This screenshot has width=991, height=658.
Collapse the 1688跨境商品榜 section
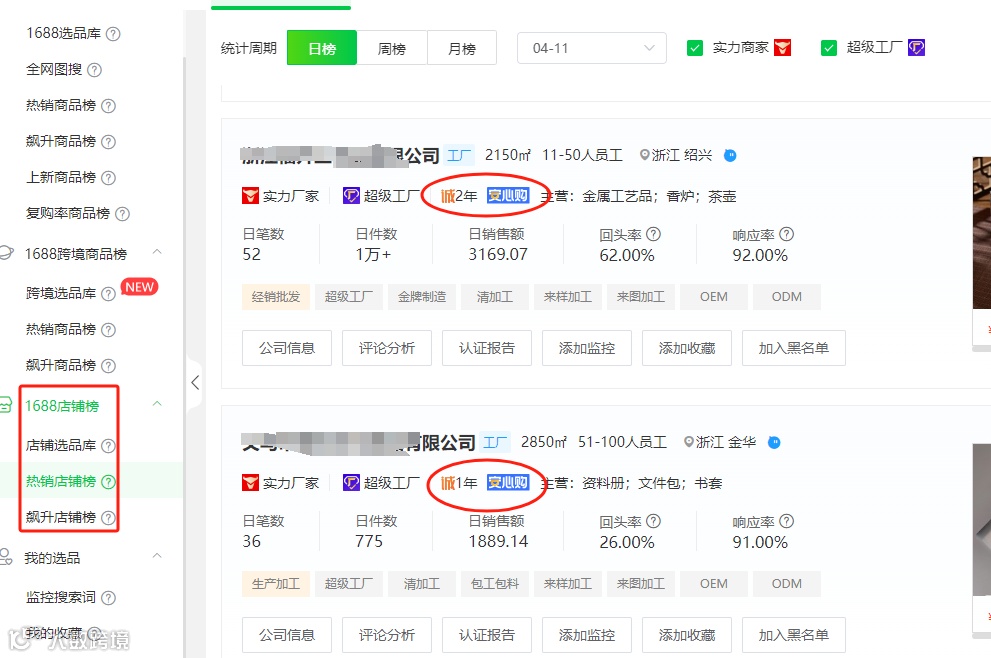click(157, 252)
